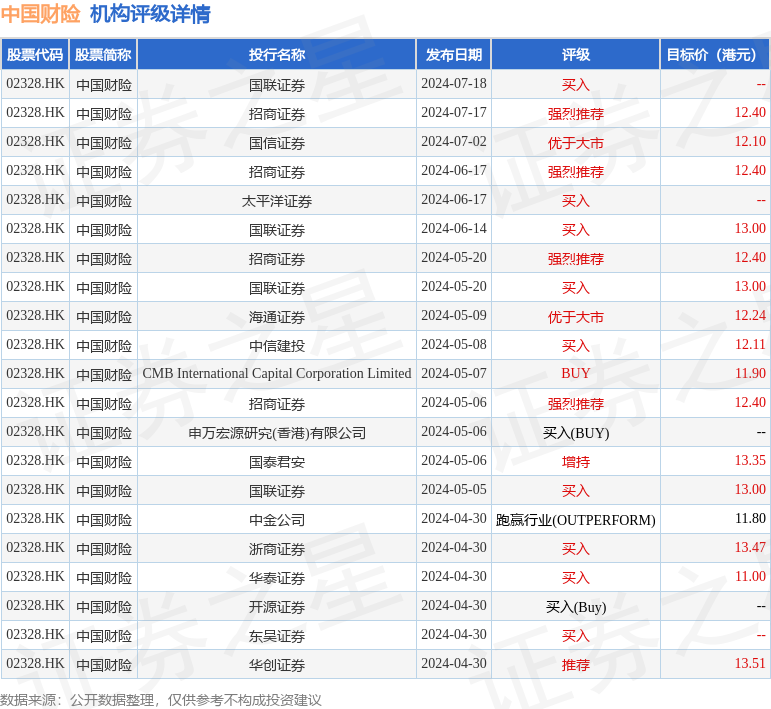Click the 机构评级详情 heading
The image size is (771, 709).
coord(150,14)
